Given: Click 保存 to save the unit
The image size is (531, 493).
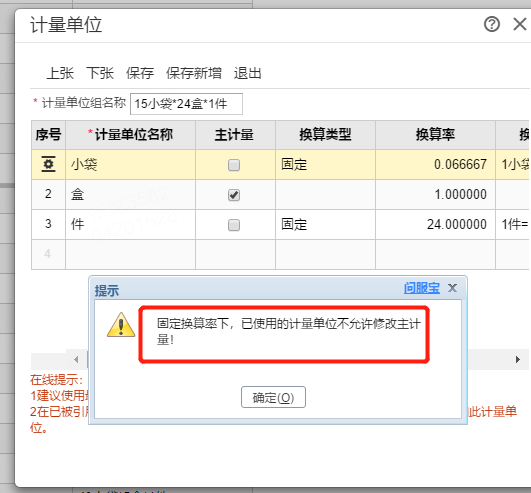Looking at the screenshot, I should 140,73.
